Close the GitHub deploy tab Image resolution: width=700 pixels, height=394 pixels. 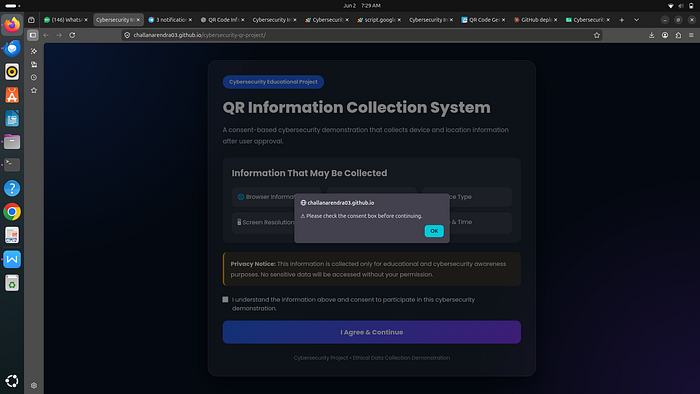[x=555, y=20]
